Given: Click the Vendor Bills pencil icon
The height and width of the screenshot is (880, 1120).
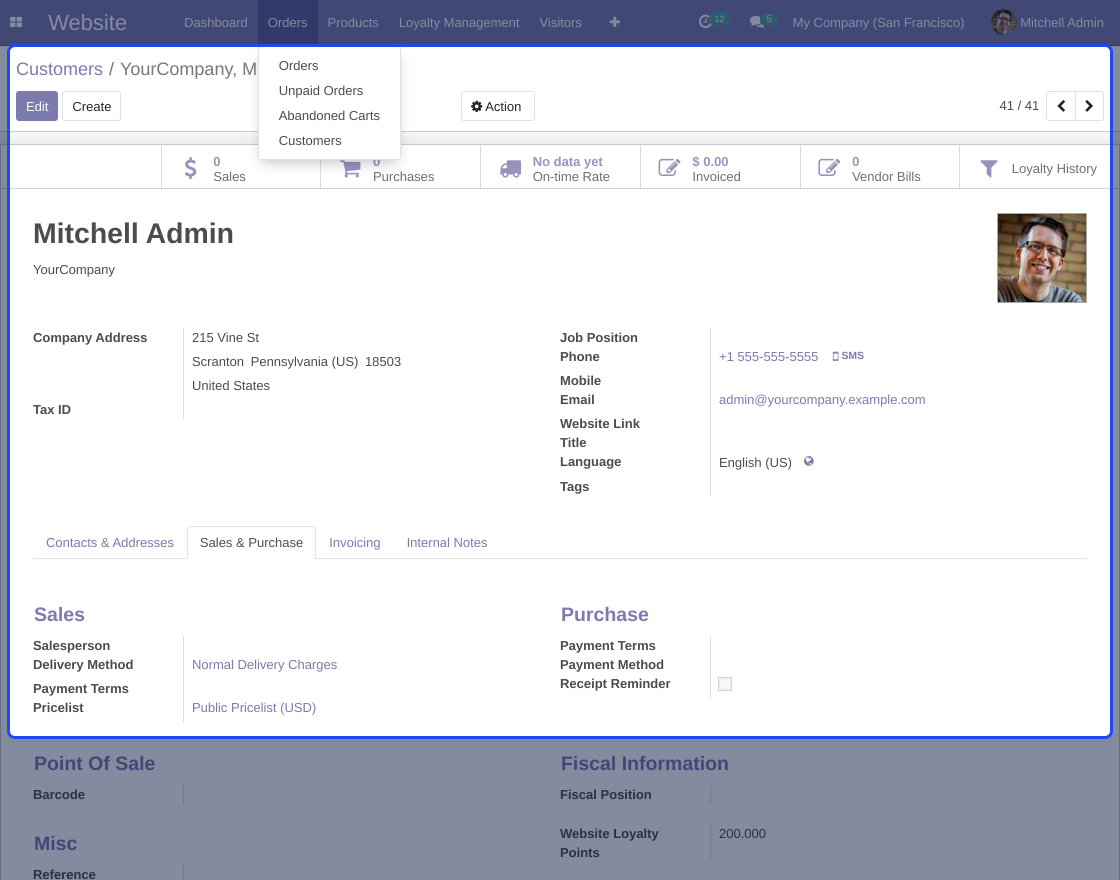Looking at the screenshot, I should (829, 168).
